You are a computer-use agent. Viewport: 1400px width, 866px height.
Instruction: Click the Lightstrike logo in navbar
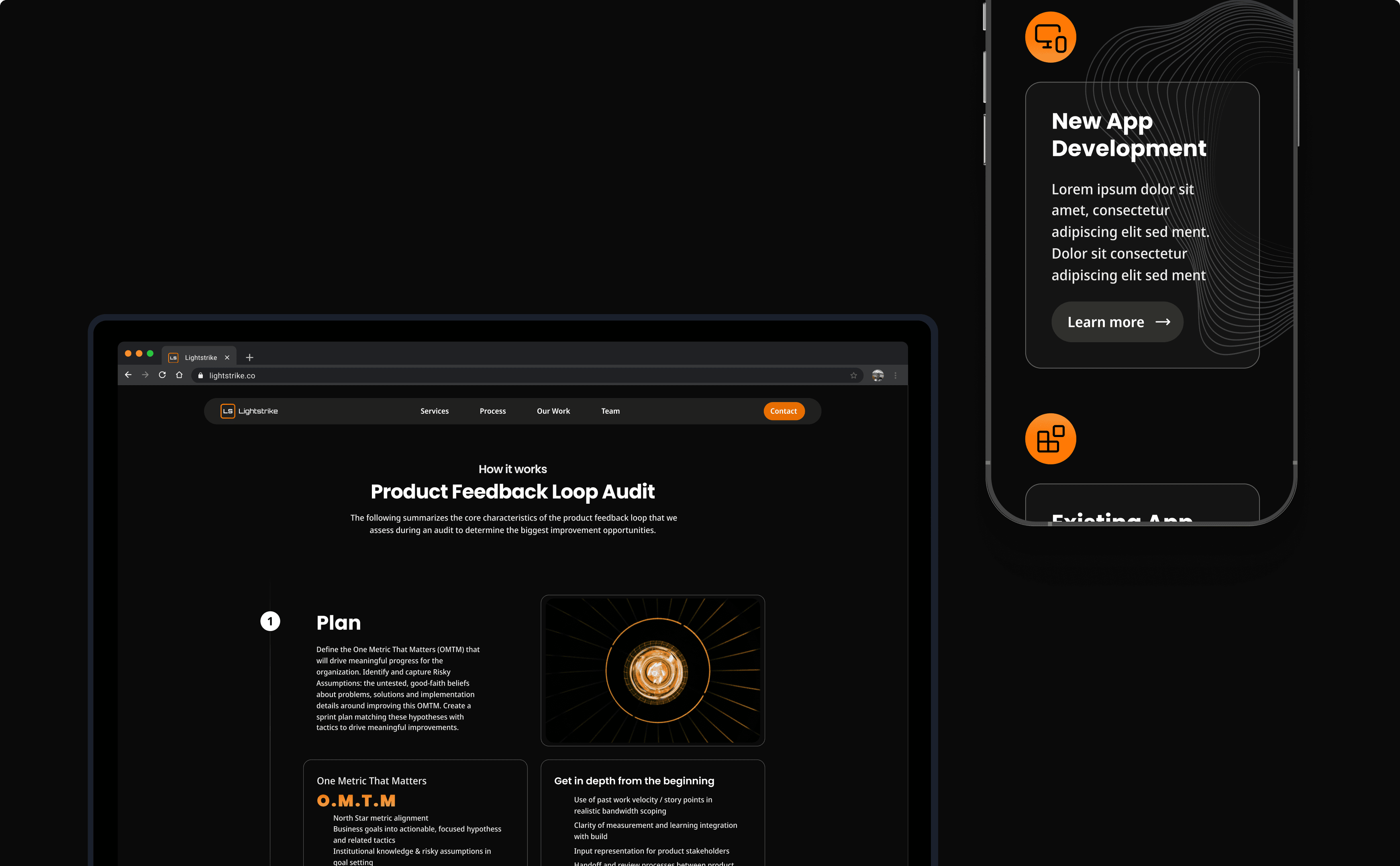pos(249,411)
